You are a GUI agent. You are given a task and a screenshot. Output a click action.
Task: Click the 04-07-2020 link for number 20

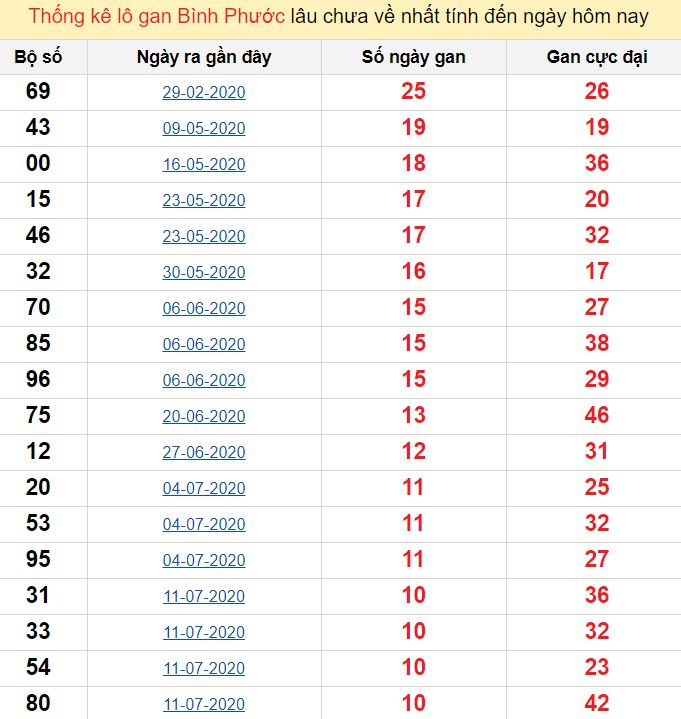(204, 488)
